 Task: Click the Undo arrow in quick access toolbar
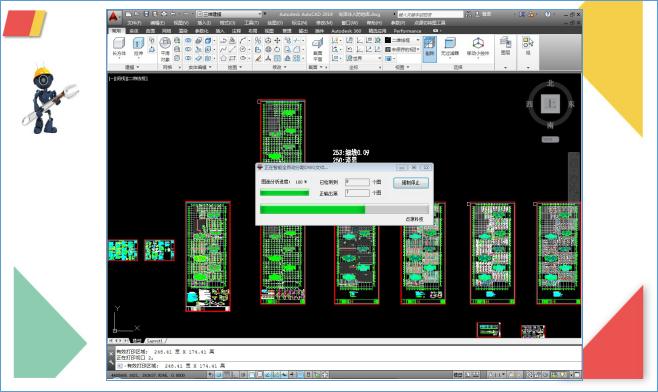[173, 14]
